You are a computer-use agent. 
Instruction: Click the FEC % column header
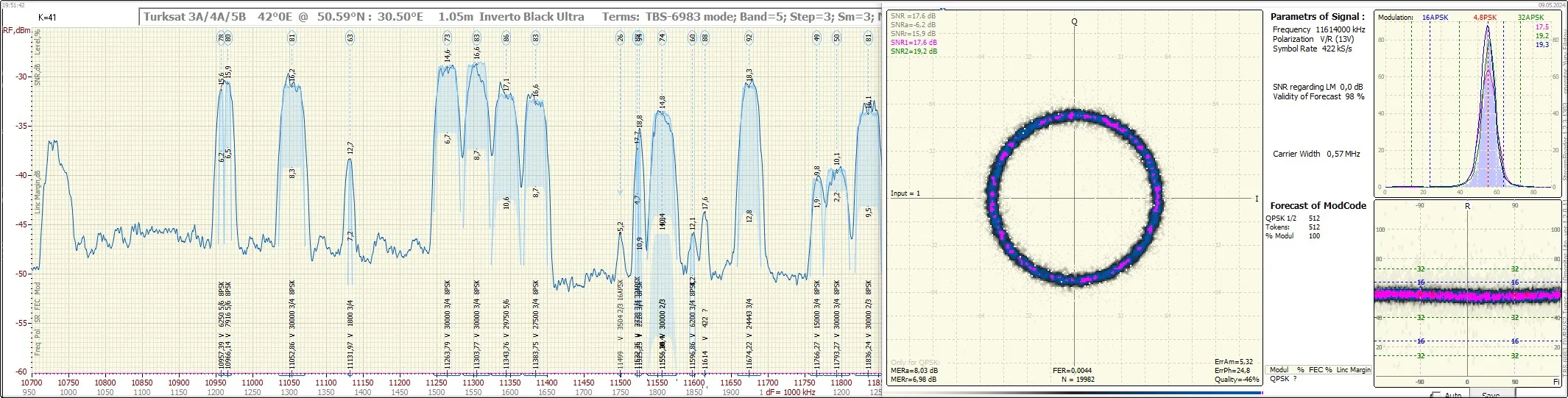tap(1320, 370)
